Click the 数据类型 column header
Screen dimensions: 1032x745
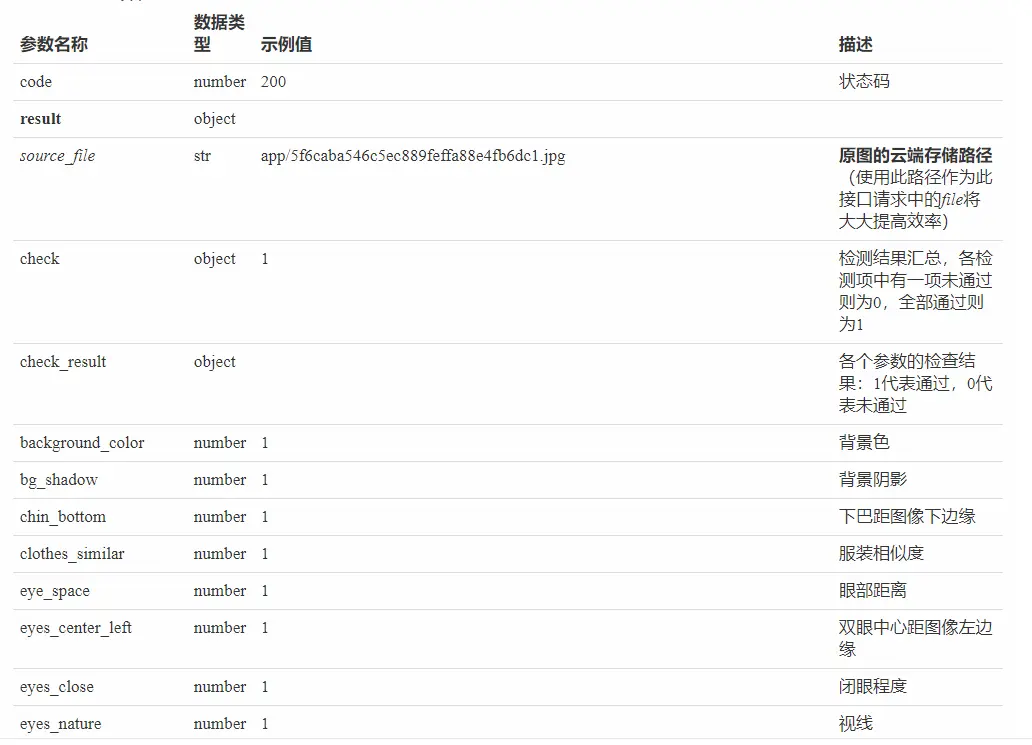tap(219, 33)
